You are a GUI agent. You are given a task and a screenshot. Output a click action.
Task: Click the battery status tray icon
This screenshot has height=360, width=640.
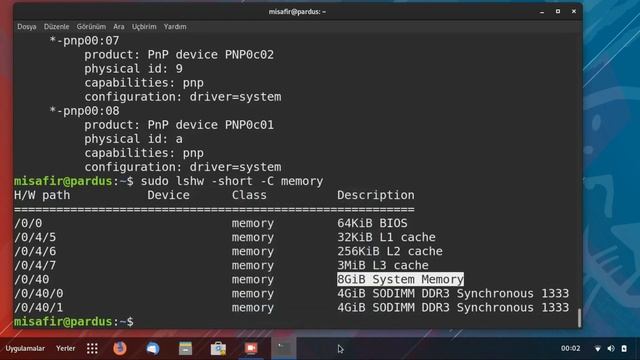[x=624, y=349]
